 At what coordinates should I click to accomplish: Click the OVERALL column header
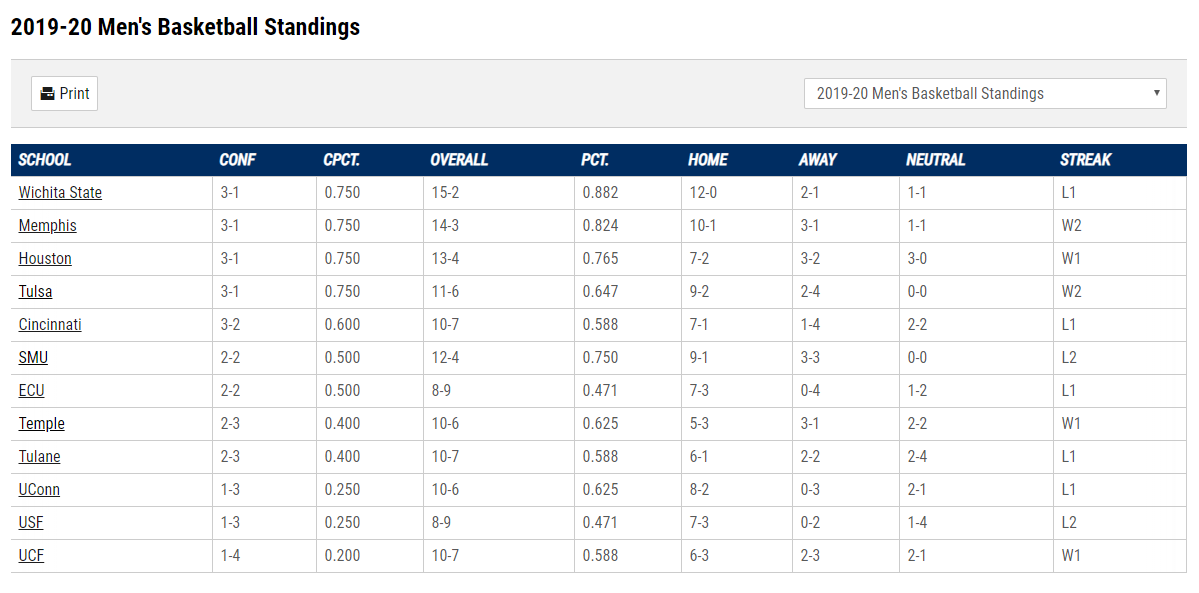click(x=459, y=160)
